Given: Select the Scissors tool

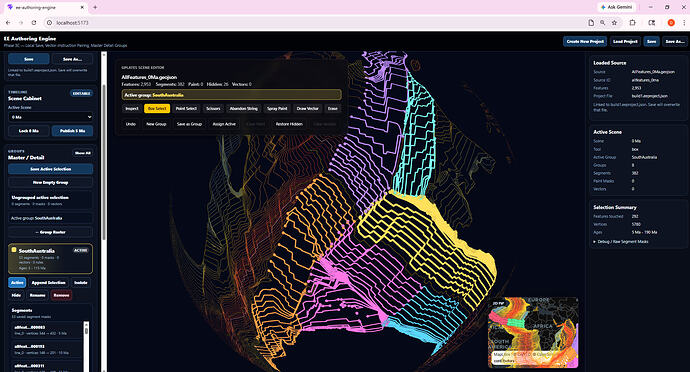Looking at the screenshot, I should click(213, 108).
